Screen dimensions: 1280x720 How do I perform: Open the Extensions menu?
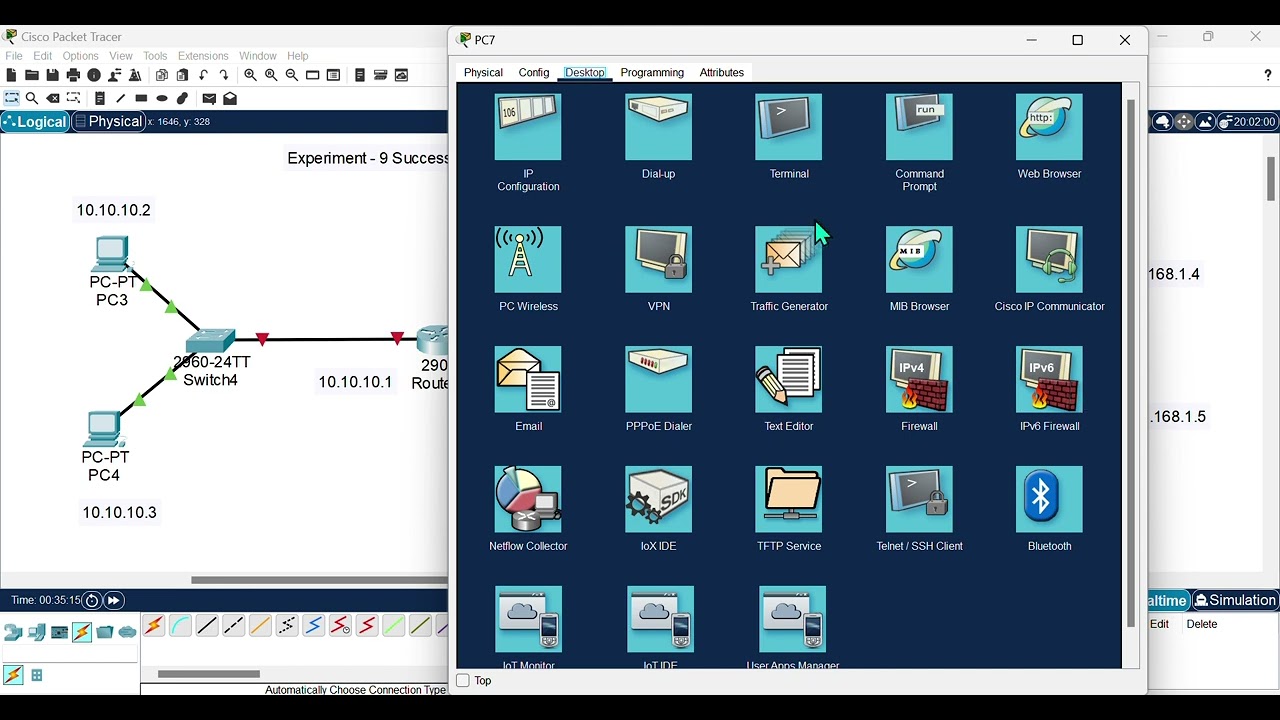(x=203, y=56)
